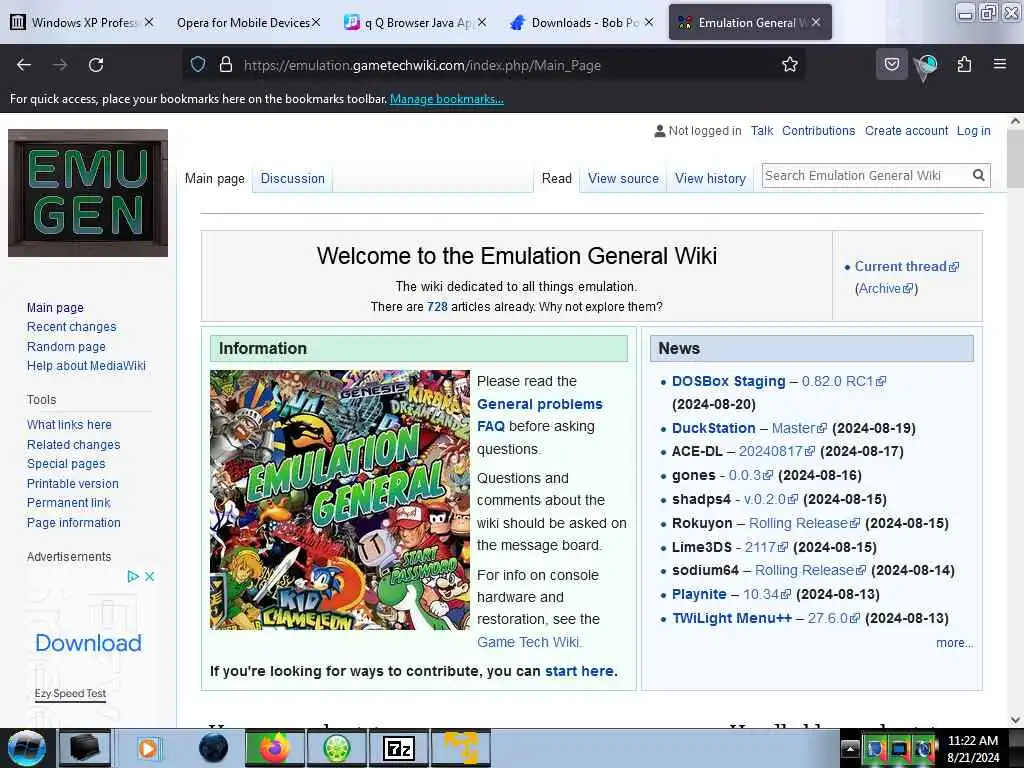
Task: Click the Create account link
Action: (x=906, y=131)
